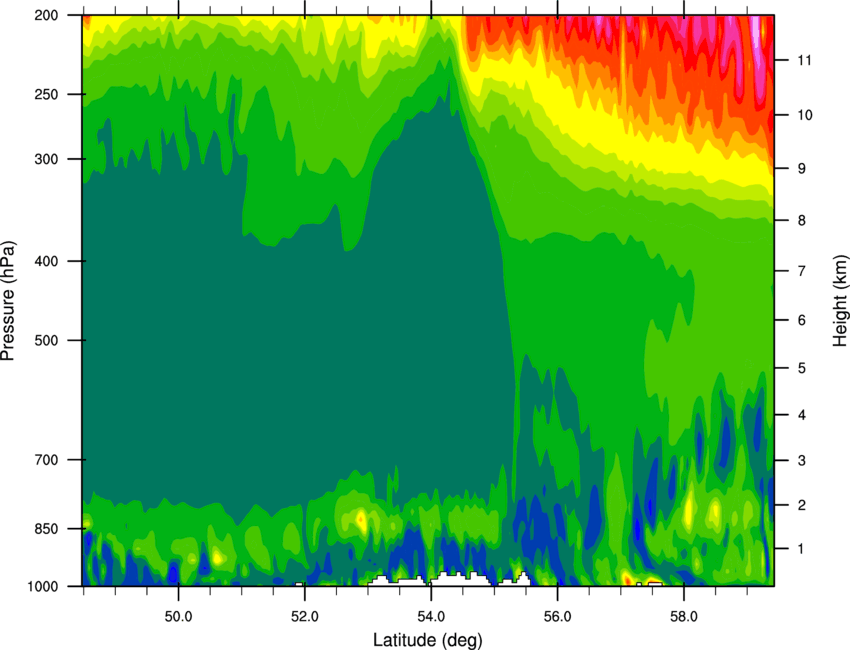Click the 300 pressure tick label
The width and height of the screenshot is (850, 650).
46,159
